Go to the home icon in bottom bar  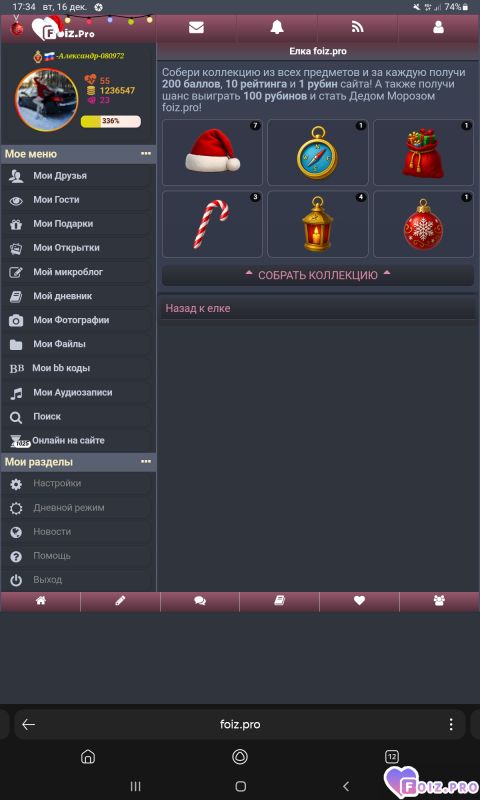[40, 601]
